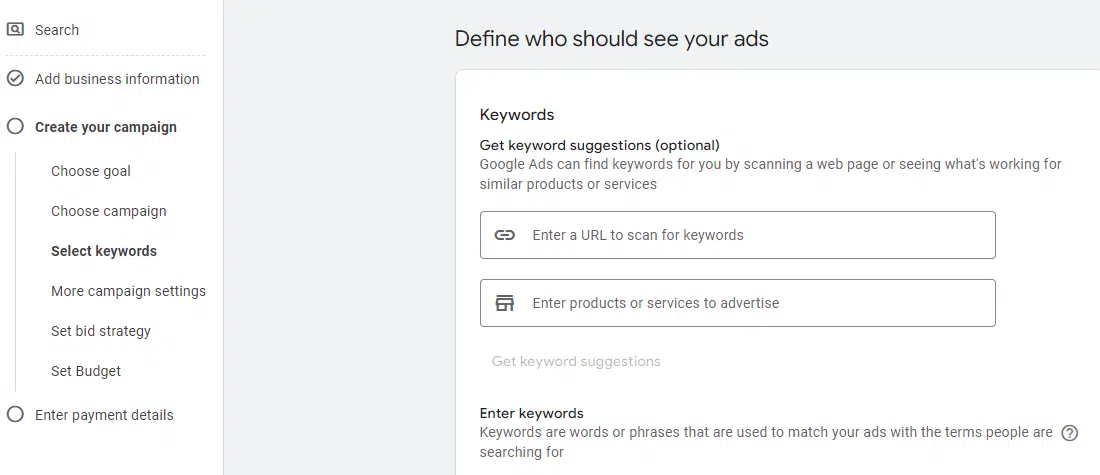Open the Choose goal sub-step
The height and width of the screenshot is (475, 1100).
pos(90,171)
